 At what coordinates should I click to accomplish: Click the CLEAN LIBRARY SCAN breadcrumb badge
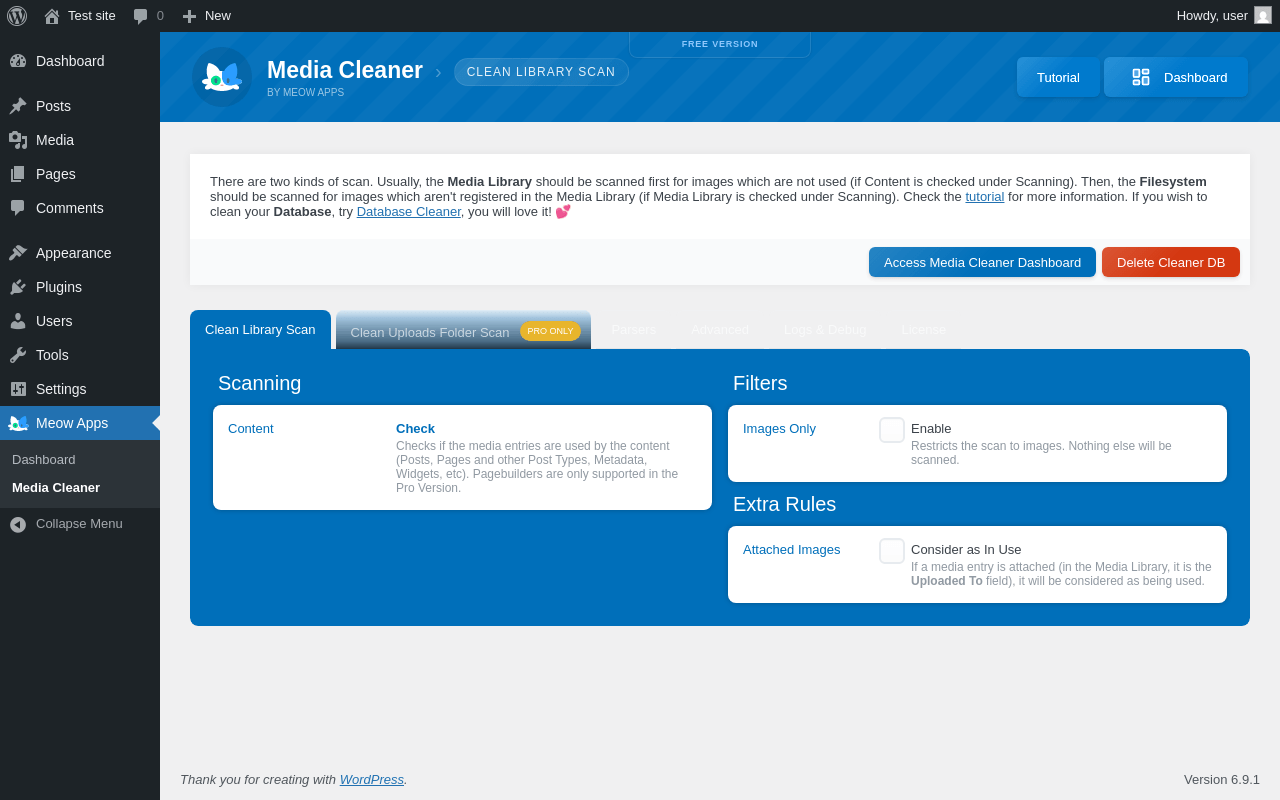click(541, 72)
